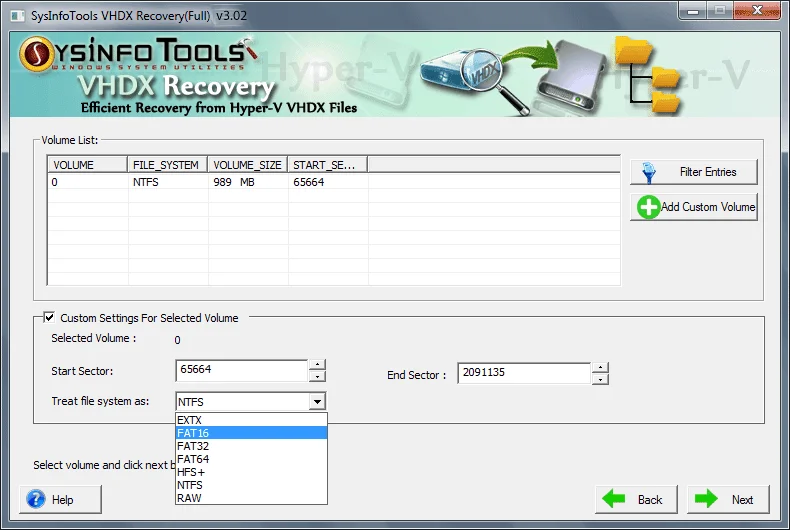This screenshot has width=790, height=530.
Task: Decrease the Start Sector value with down arrow
Action: click(317, 376)
